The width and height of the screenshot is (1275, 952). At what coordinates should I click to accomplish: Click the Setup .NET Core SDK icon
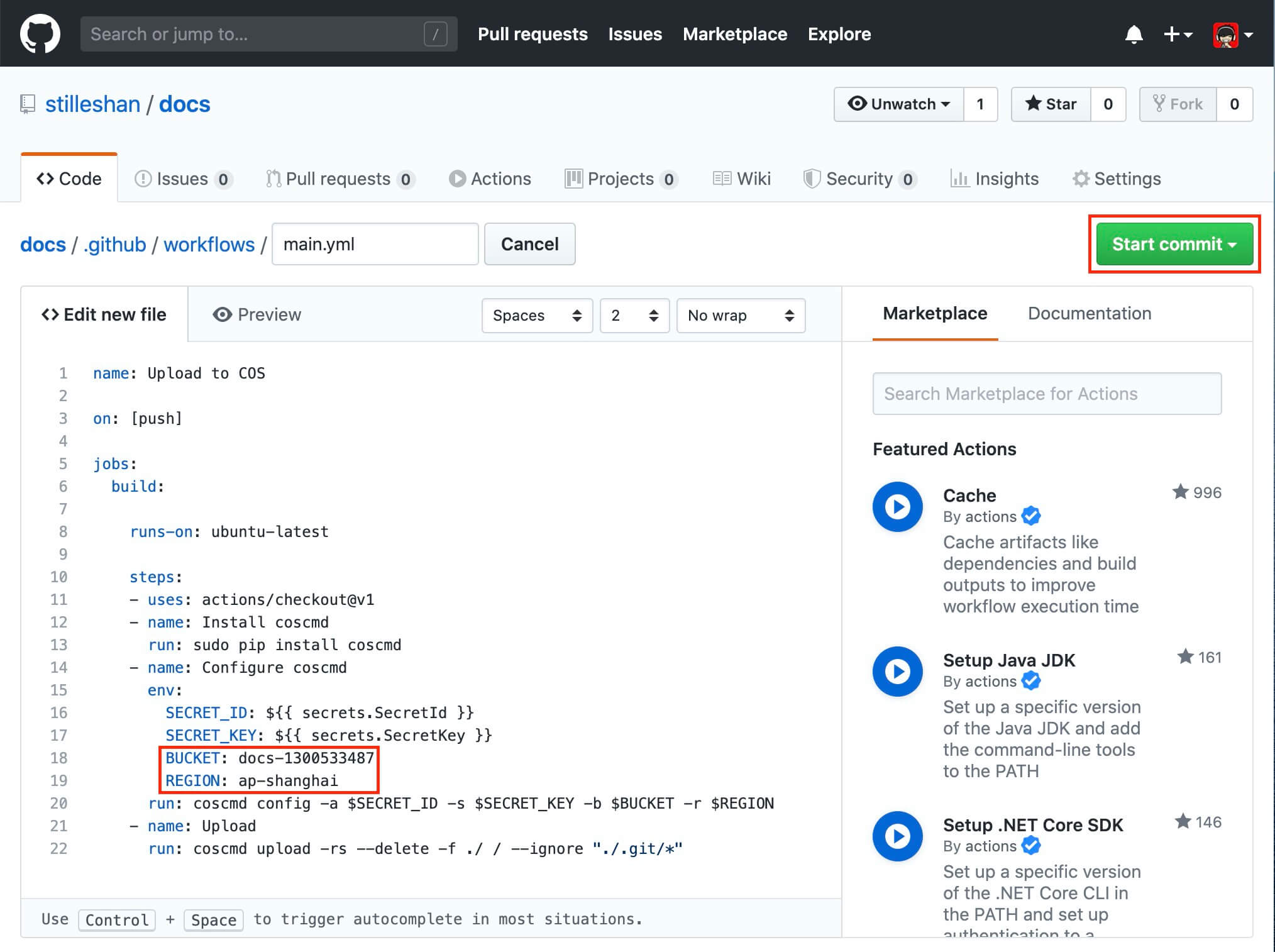point(897,836)
